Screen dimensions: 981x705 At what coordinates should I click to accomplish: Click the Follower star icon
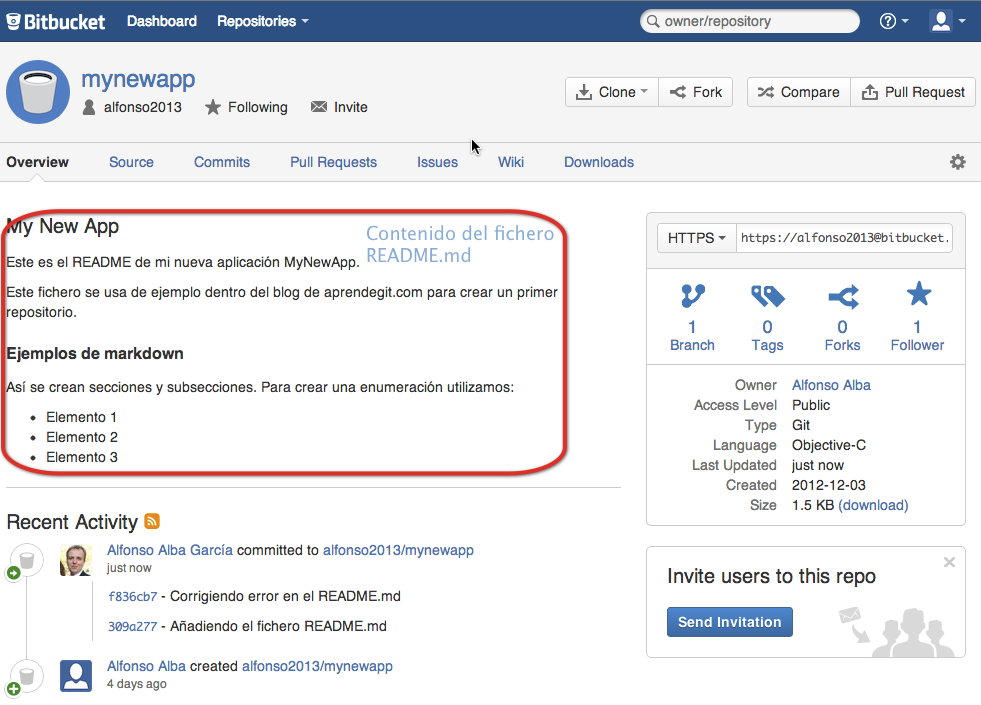[917, 295]
